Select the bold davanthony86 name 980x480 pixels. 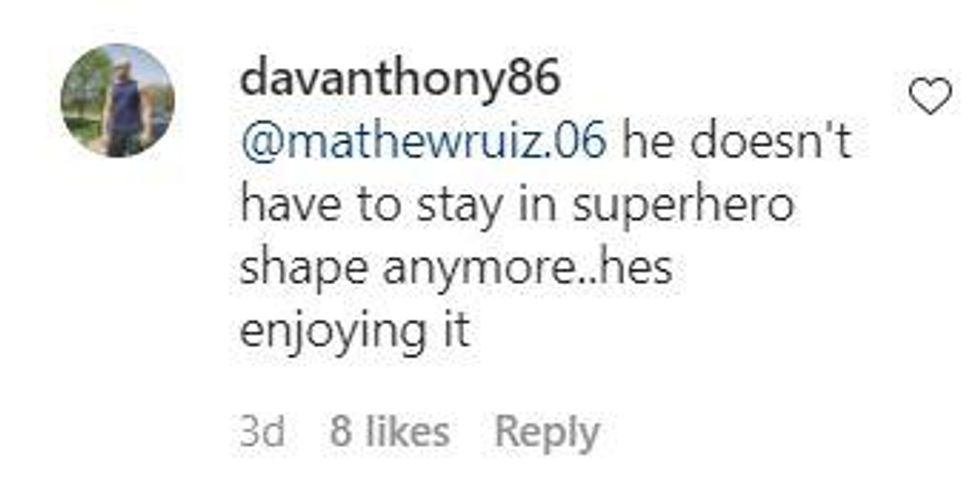(399, 82)
